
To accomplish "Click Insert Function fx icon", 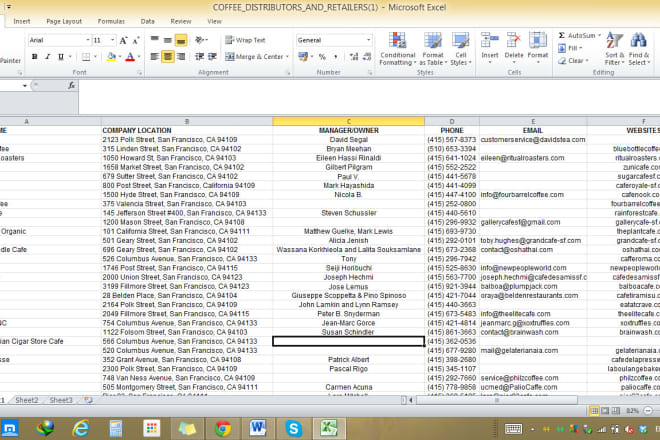I will point(72,85).
